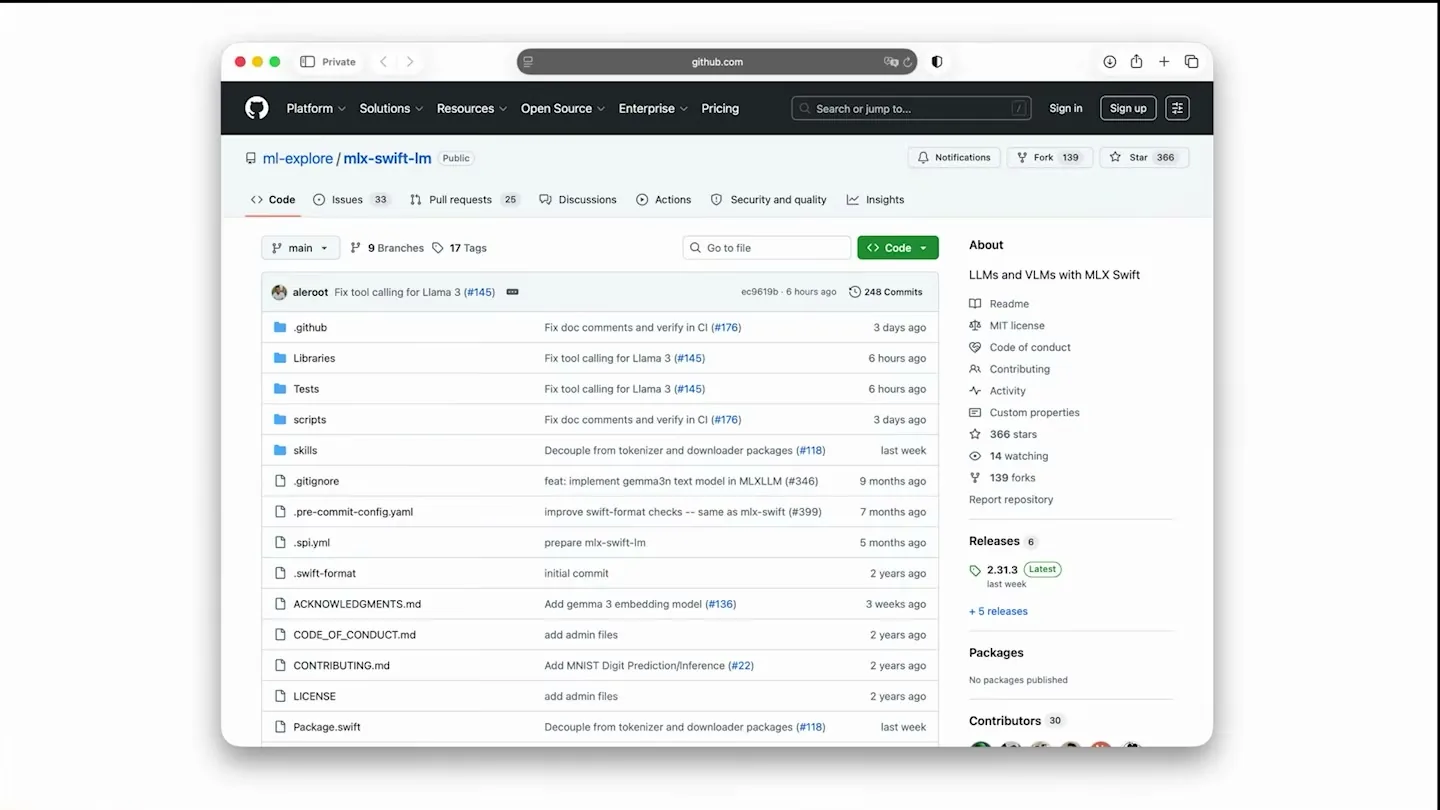The image size is (1440, 810).
Task: Open the .pre-commit-config.yaml file
Action: (x=353, y=512)
